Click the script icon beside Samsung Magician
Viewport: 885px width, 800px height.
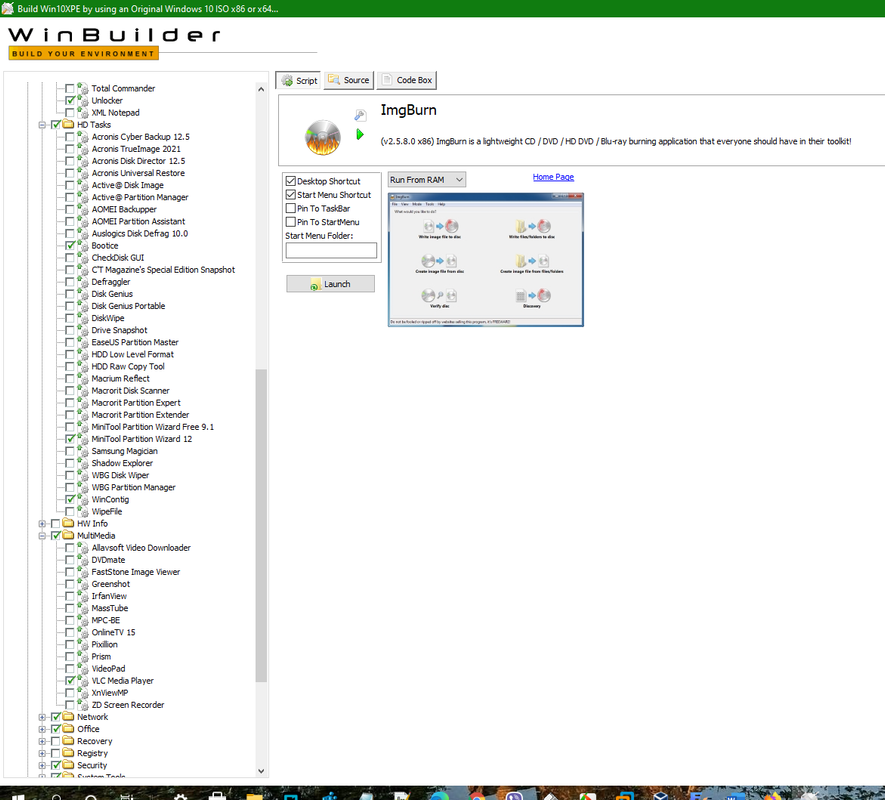point(83,451)
